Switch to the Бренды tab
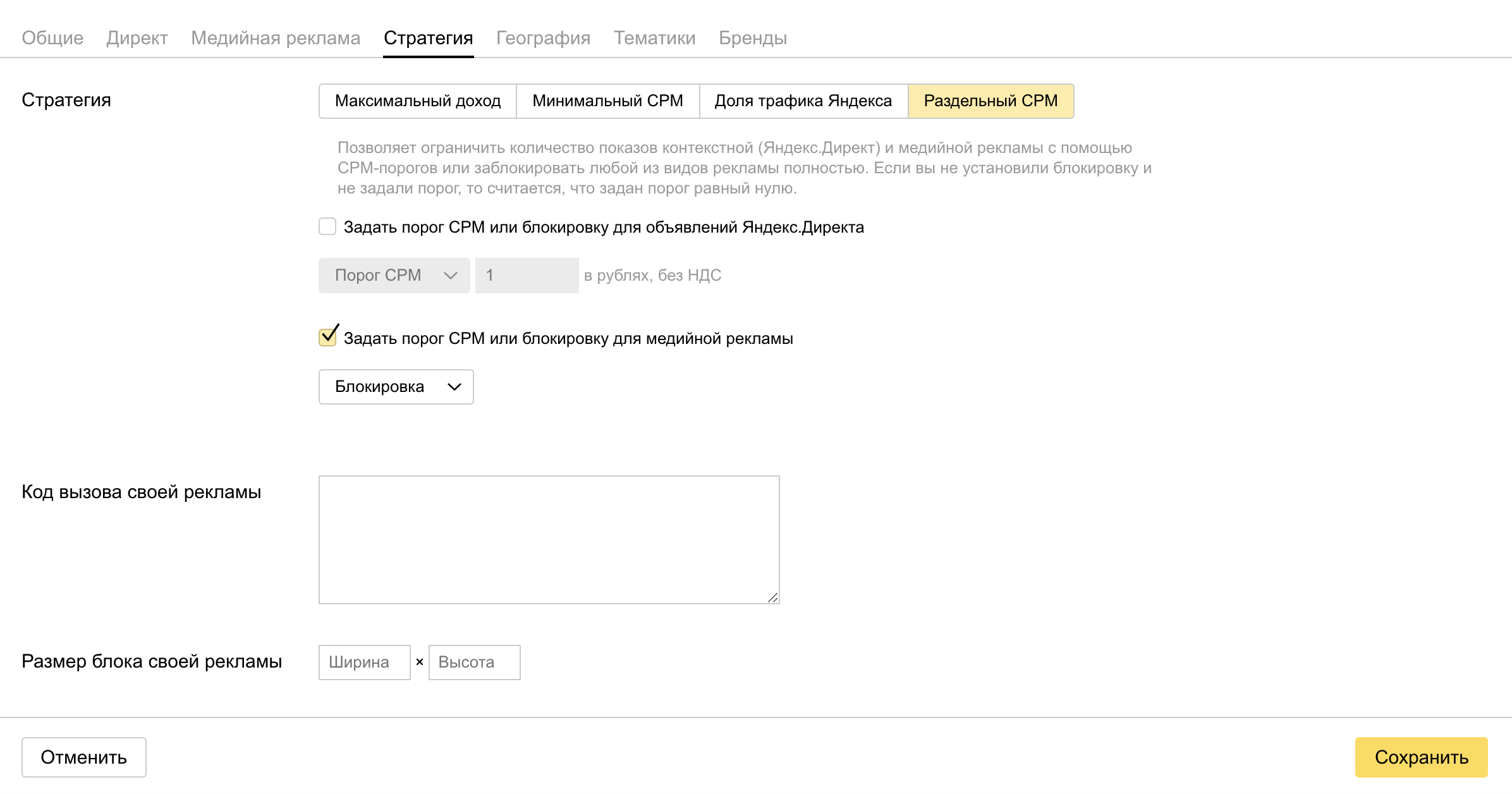The width and height of the screenshot is (1512, 794). (x=752, y=38)
